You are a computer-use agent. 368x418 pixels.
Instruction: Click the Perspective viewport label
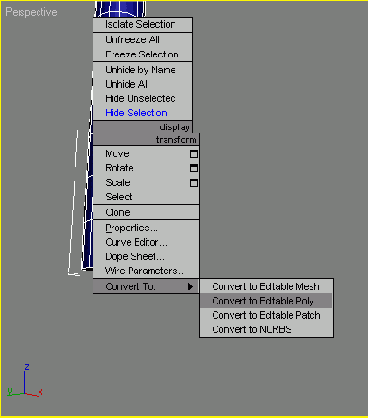[x=31, y=12]
